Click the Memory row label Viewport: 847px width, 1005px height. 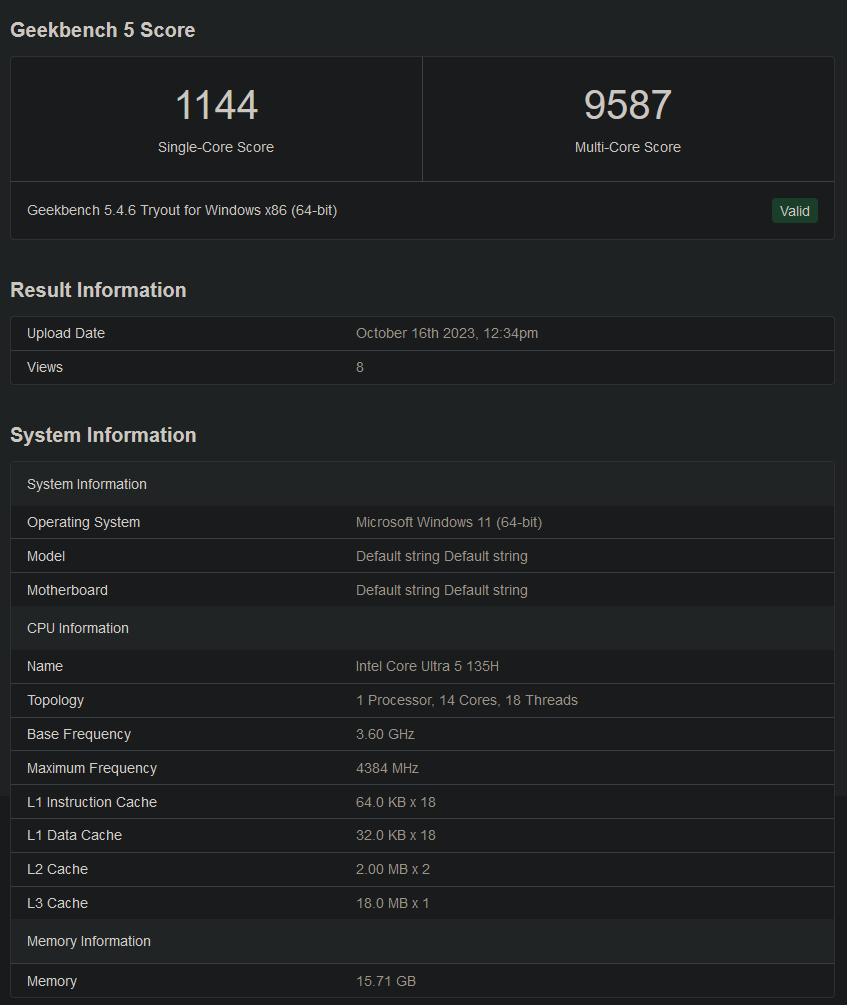click(x=52, y=981)
